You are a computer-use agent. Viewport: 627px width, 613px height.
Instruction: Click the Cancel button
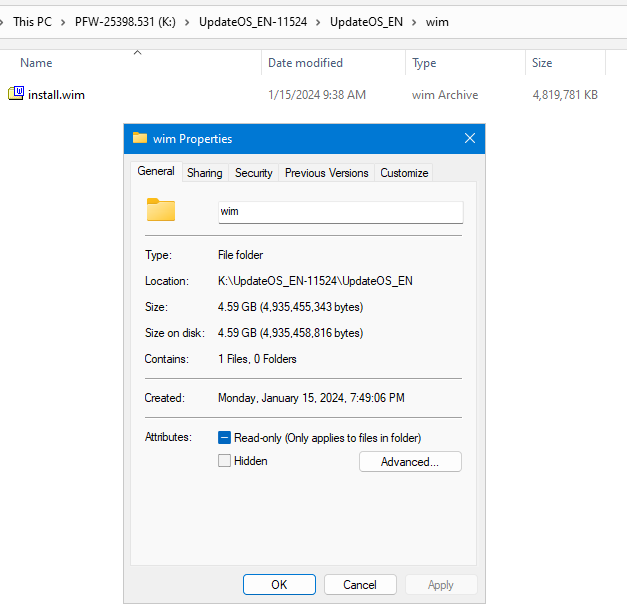click(x=360, y=585)
